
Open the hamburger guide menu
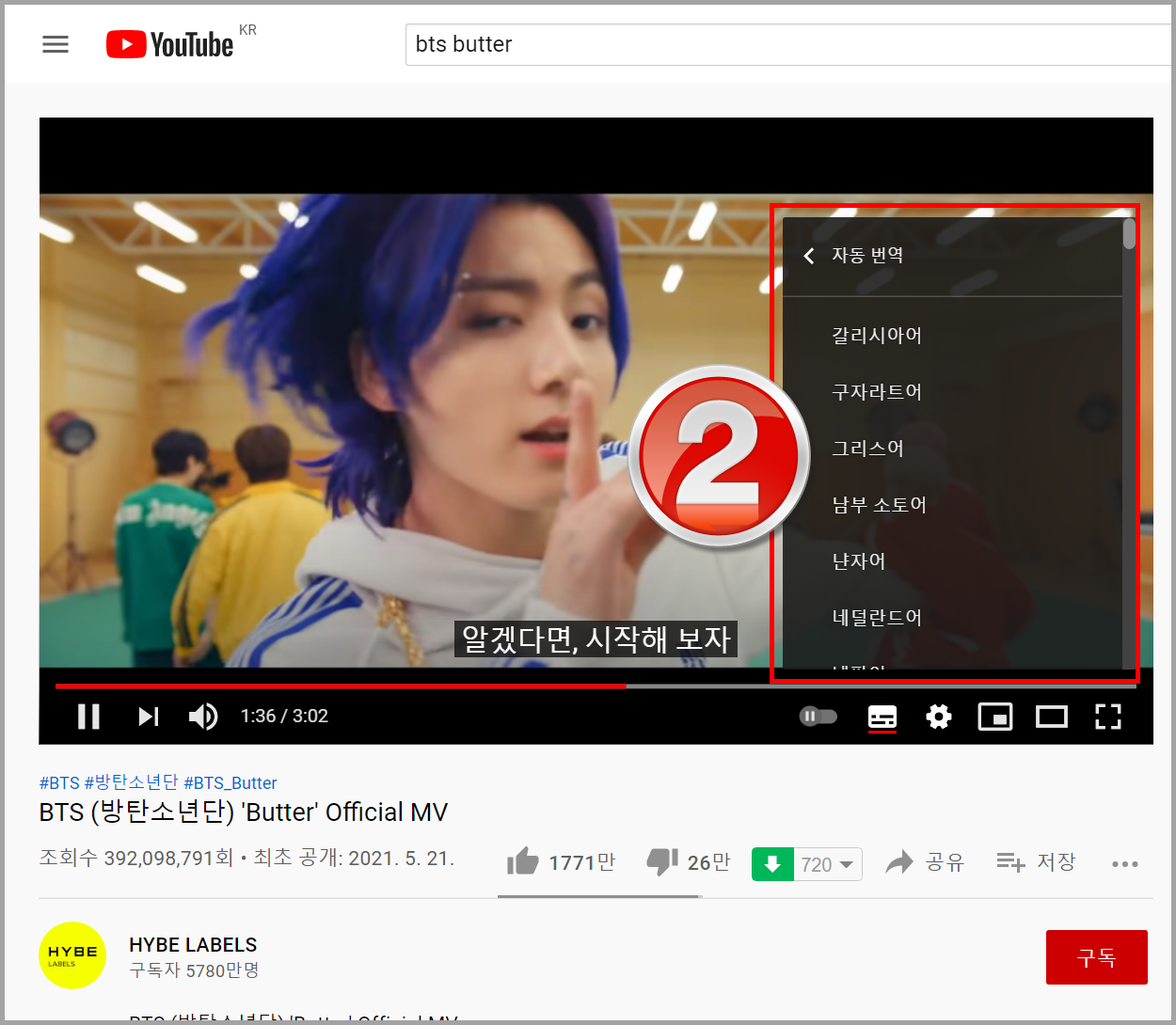[x=56, y=44]
